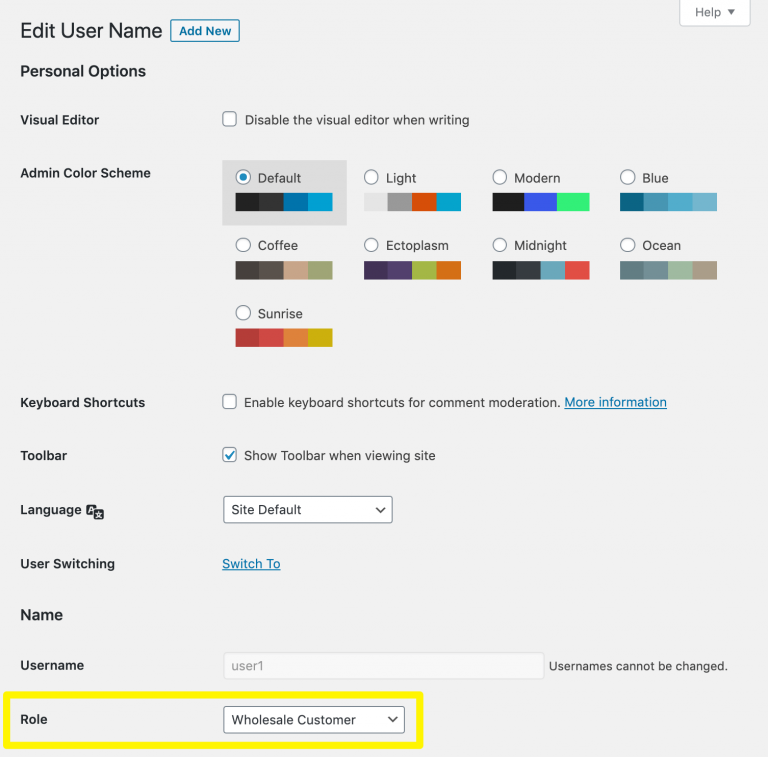Choose the Light admin color scheme
768x757 pixels.
point(371,177)
